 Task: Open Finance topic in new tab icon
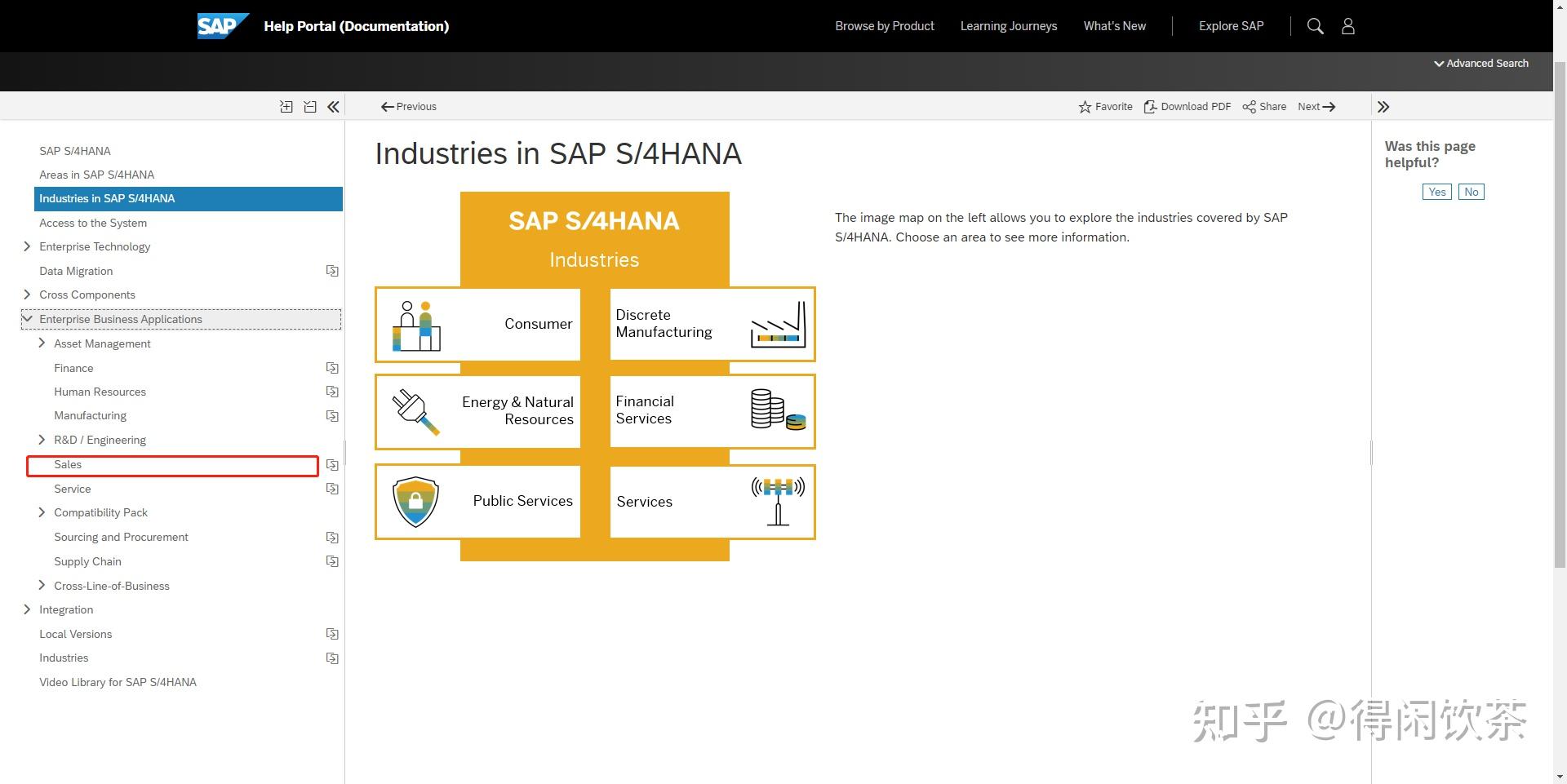(x=331, y=367)
